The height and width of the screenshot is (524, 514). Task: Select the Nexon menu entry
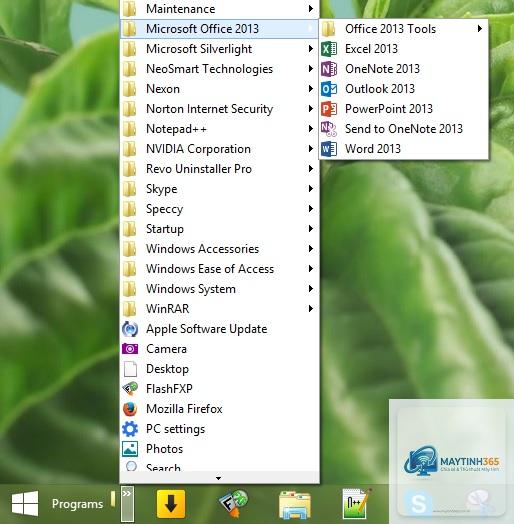click(x=219, y=89)
